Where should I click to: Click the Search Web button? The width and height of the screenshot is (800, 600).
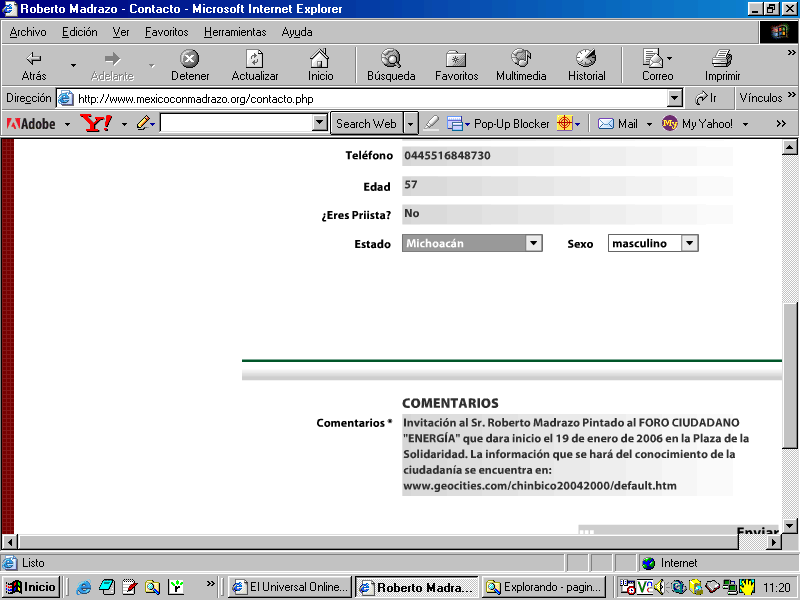tap(366, 123)
